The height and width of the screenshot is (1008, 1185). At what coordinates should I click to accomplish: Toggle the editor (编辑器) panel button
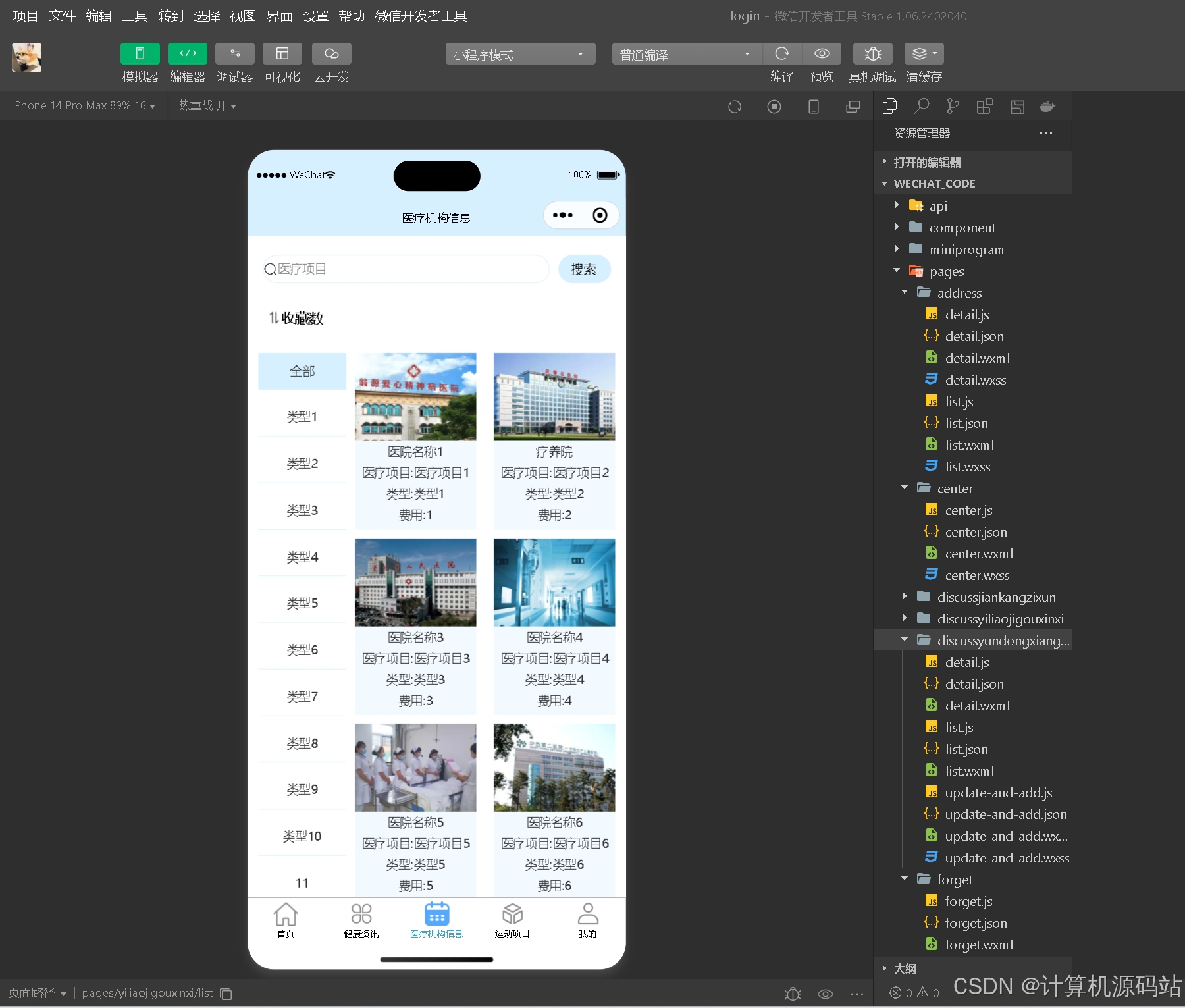(x=188, y=53)
